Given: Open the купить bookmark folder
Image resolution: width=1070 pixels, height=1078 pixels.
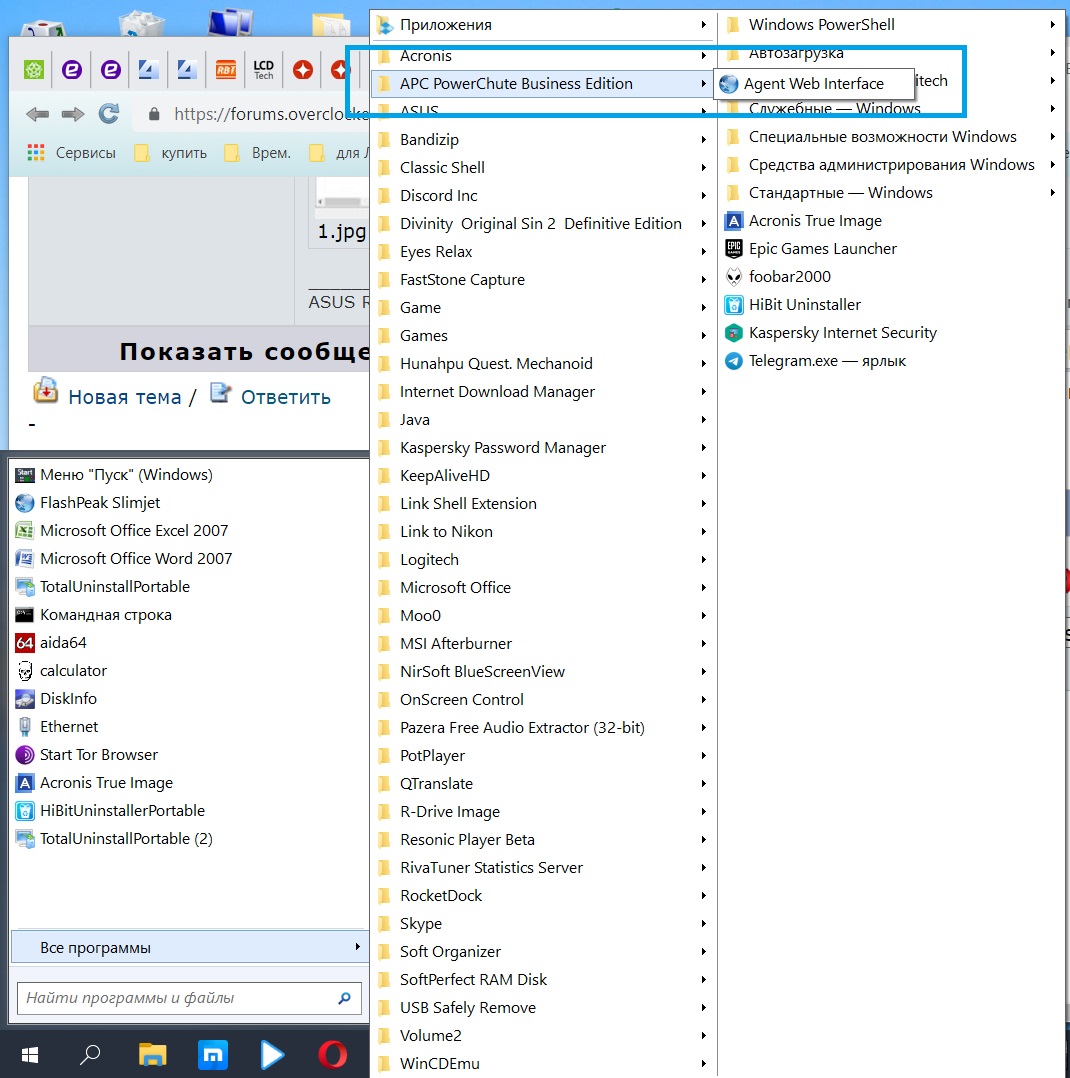Looking at the screenshot, I should coord(171,153).
